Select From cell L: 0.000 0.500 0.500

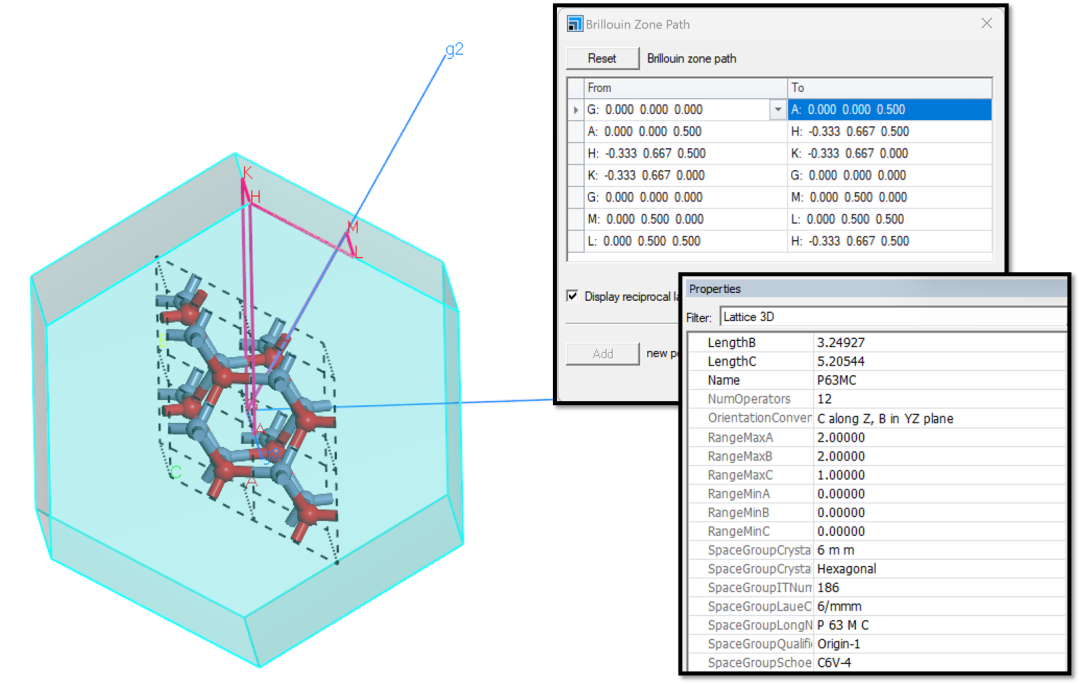pos(685,242)
